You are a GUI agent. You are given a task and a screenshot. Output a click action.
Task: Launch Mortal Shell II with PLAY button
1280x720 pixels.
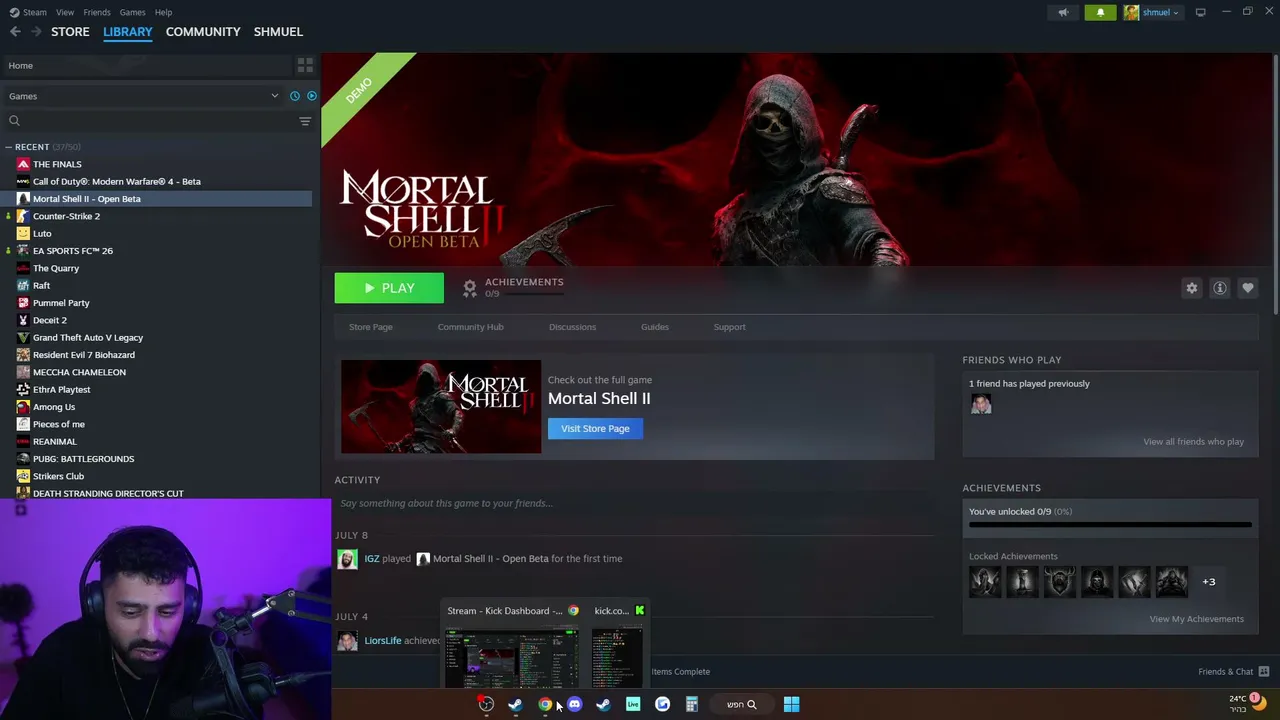(x=389, y=288)
